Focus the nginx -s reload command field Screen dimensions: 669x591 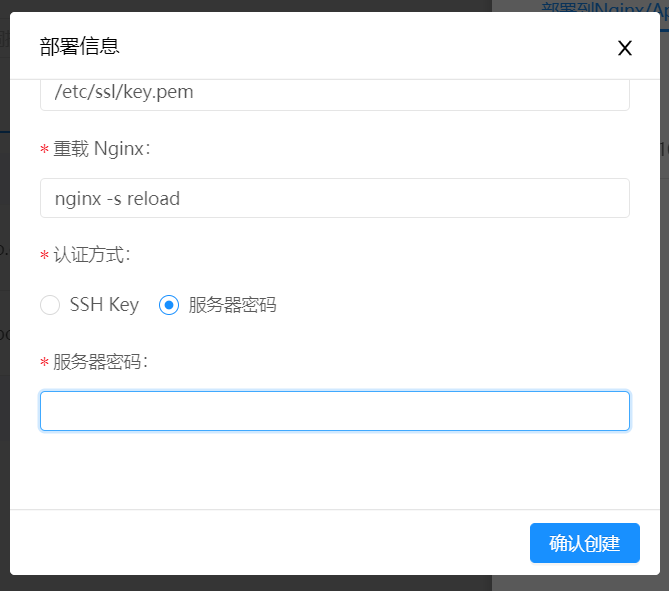click(334, 198)
